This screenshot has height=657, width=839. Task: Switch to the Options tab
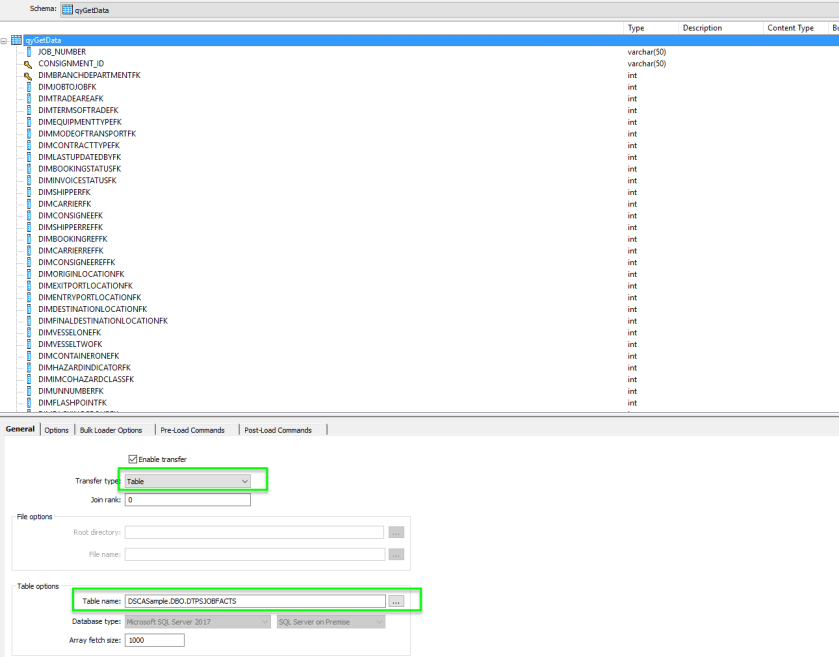57,430
